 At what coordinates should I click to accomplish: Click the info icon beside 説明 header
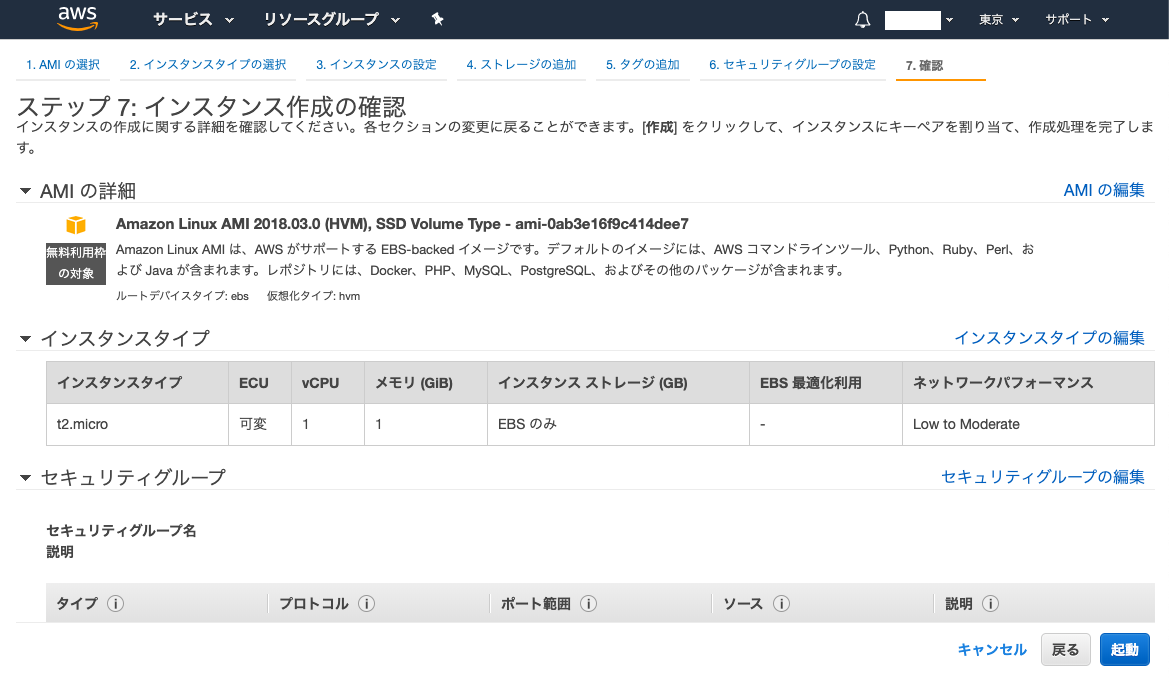[990, 604]
